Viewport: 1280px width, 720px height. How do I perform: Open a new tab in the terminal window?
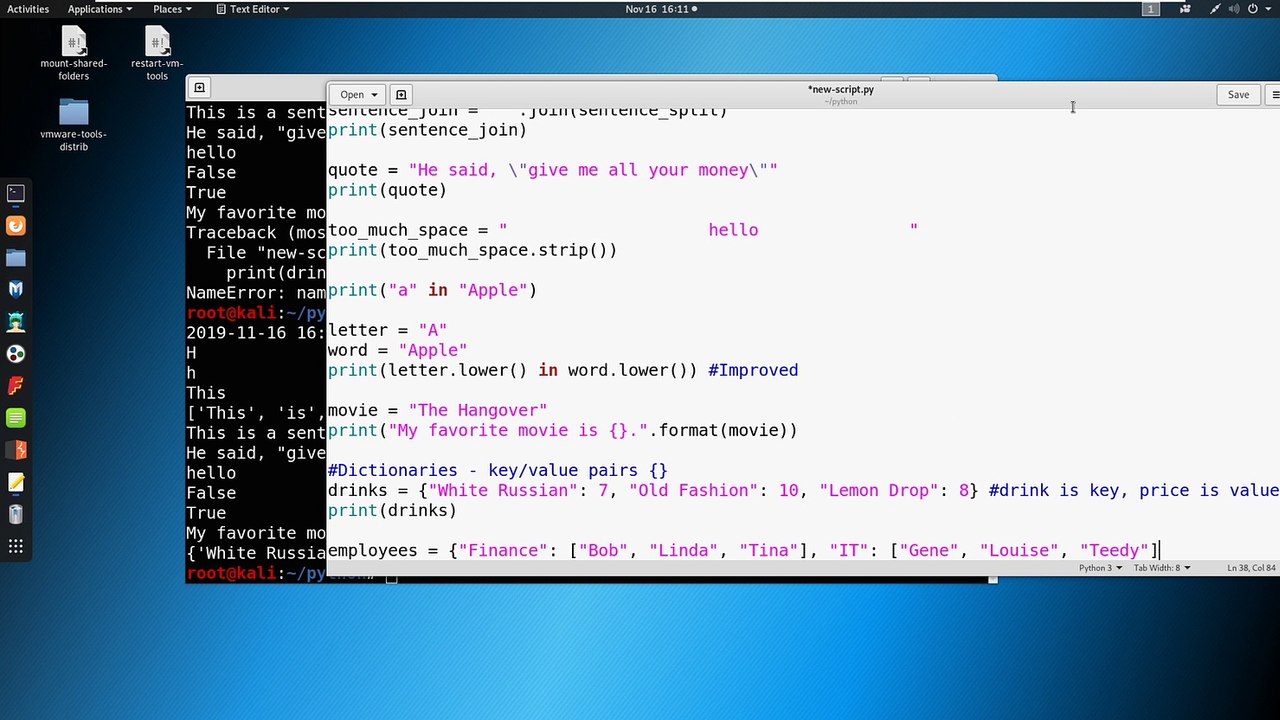[199, 88]
